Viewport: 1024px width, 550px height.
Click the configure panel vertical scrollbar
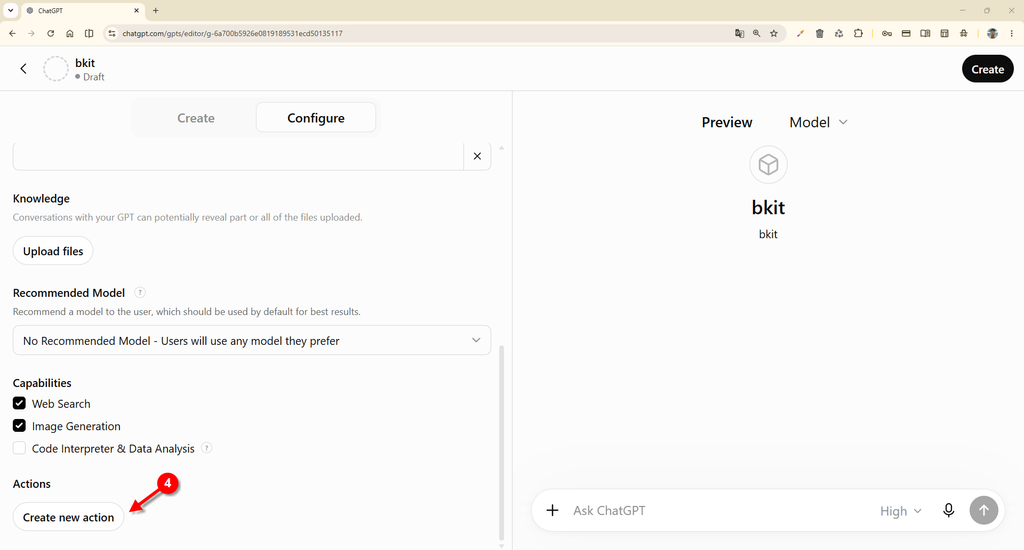502,442
